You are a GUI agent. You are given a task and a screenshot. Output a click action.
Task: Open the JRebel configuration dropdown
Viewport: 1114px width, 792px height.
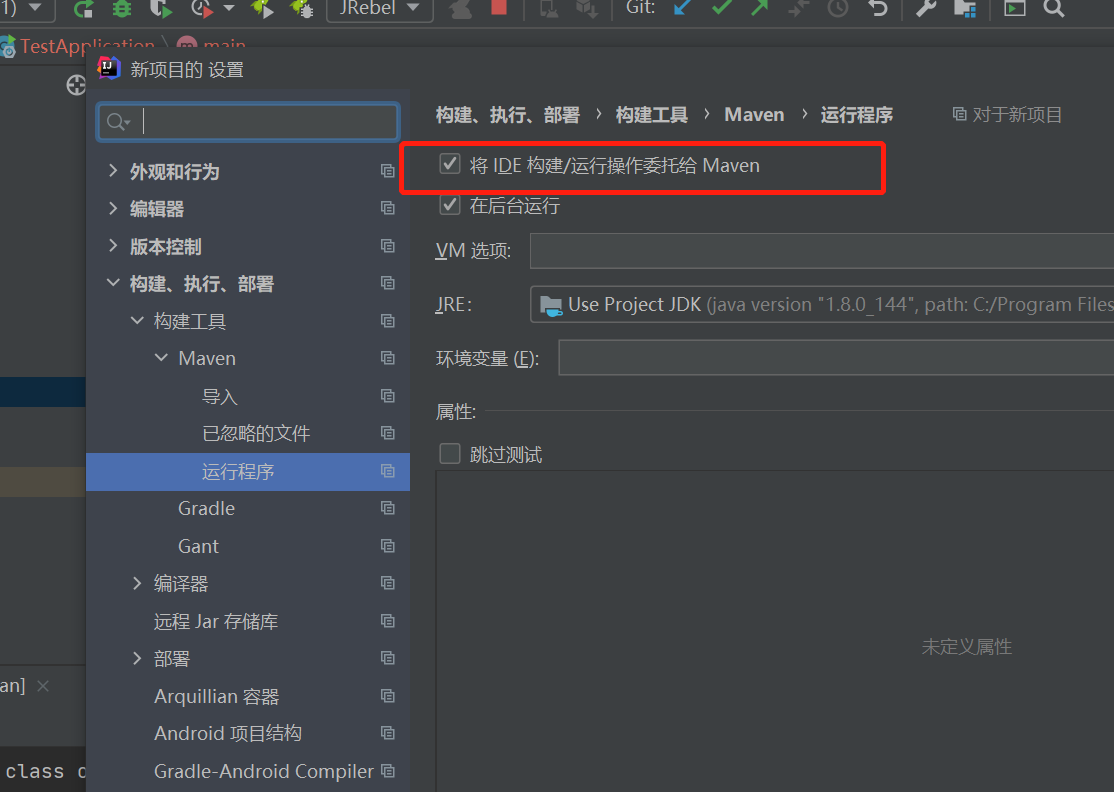(x=380, y=9)
